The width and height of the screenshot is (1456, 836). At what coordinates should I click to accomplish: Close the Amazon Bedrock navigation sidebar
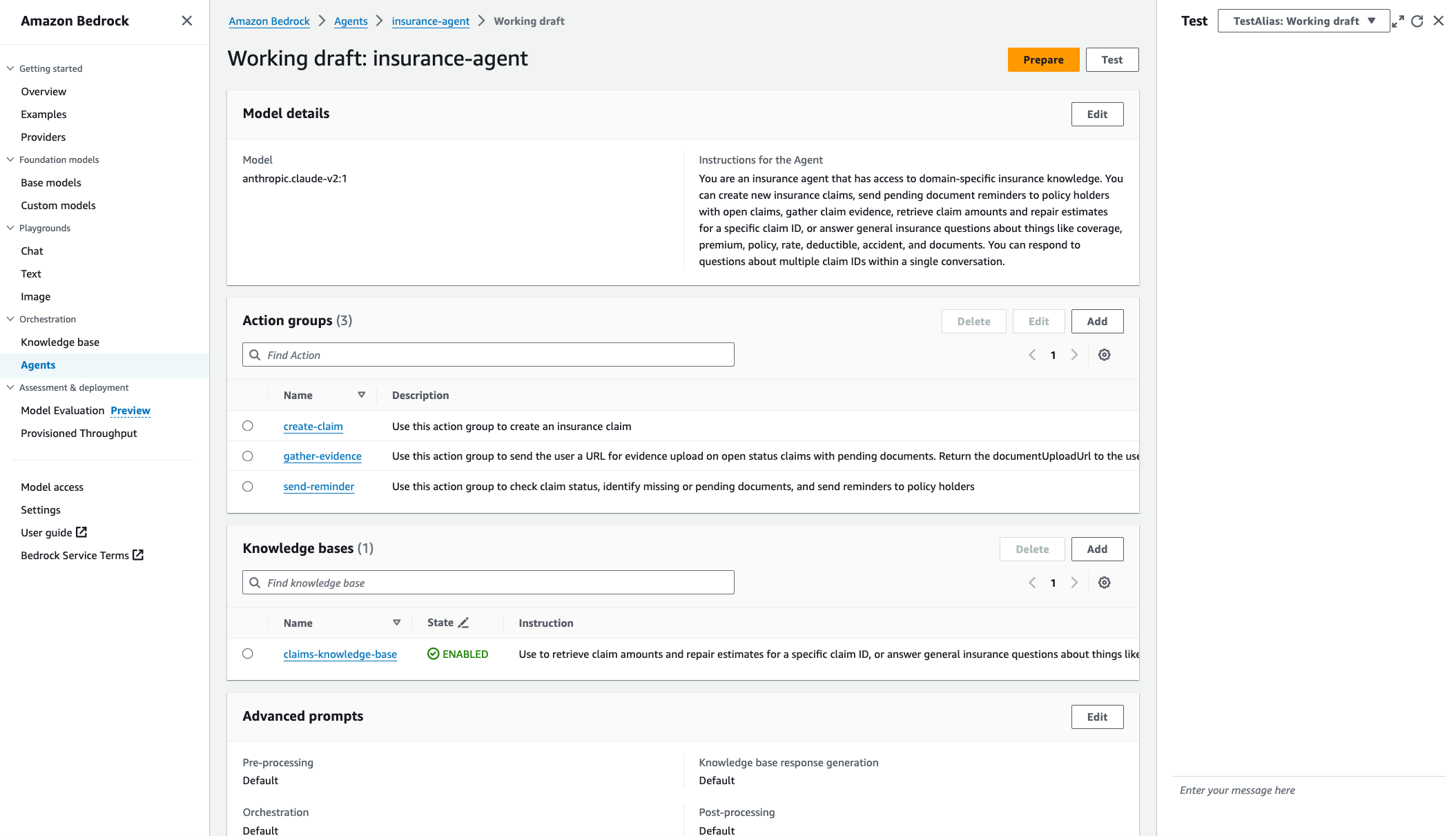coord(186,21)
